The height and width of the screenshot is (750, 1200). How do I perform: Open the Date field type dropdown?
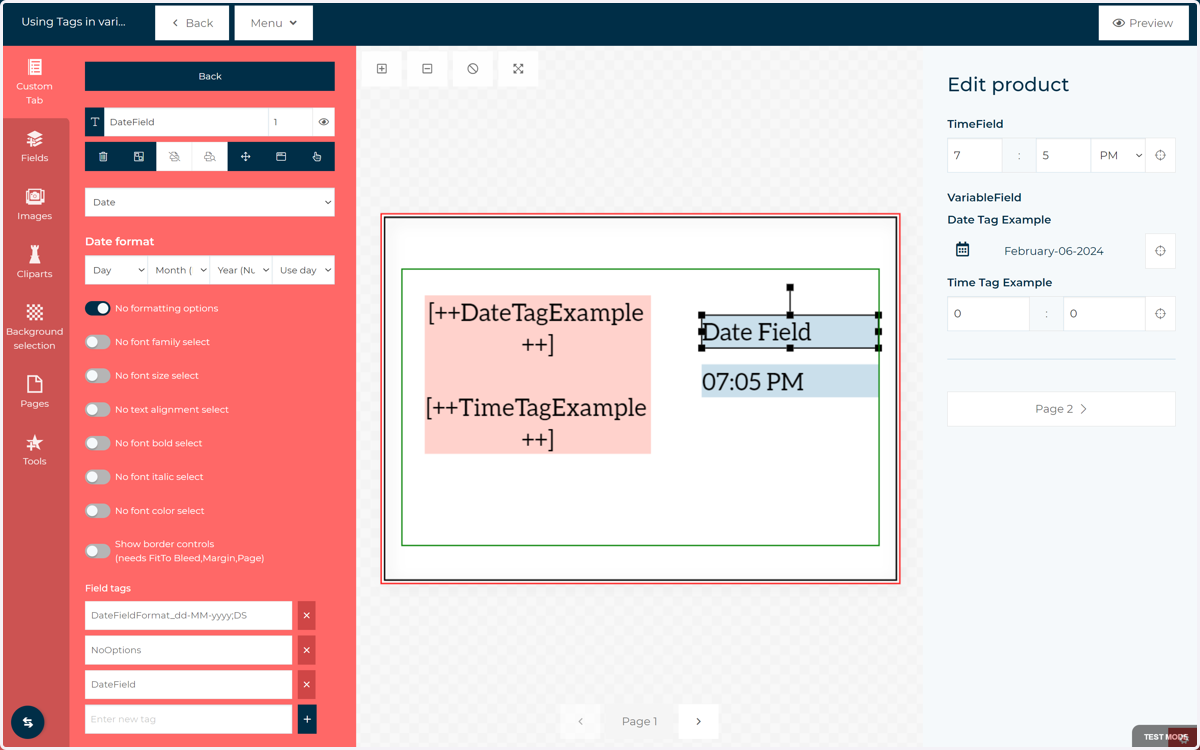pyautogui.click(x=210, y=202)
